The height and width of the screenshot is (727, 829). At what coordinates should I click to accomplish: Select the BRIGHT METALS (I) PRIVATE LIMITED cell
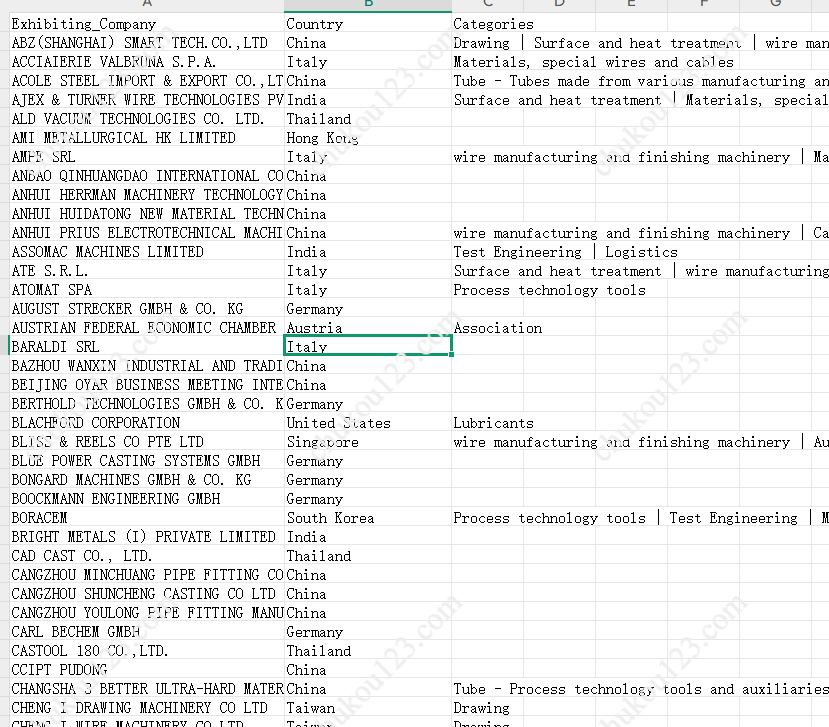coord(146,537)
